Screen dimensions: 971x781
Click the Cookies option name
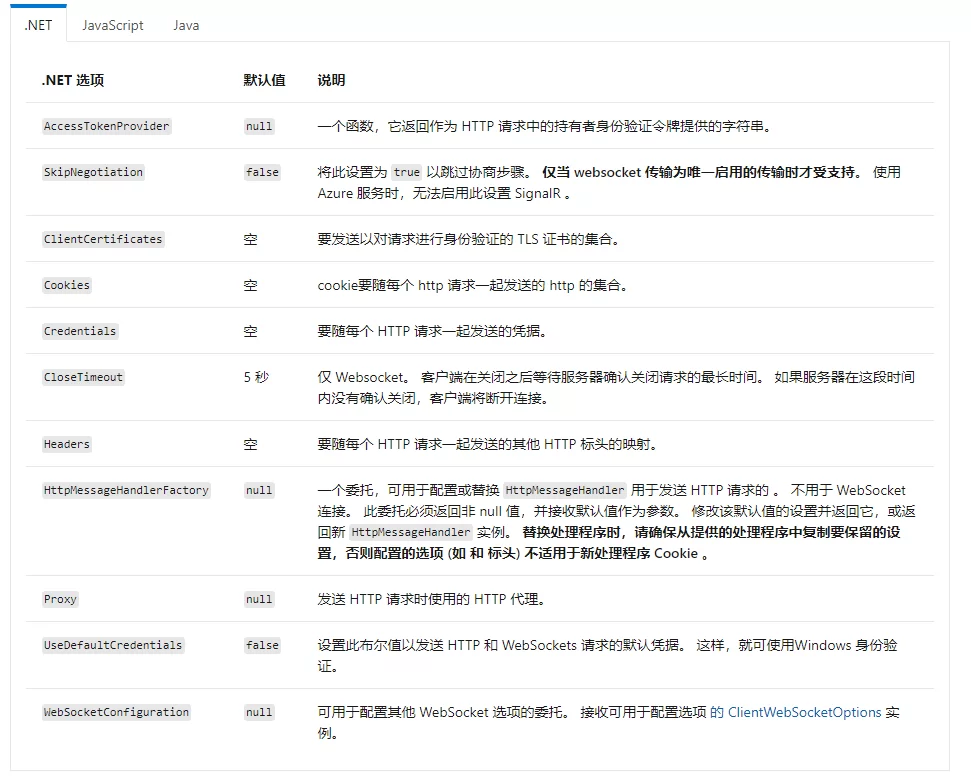[x=67, y=285]
